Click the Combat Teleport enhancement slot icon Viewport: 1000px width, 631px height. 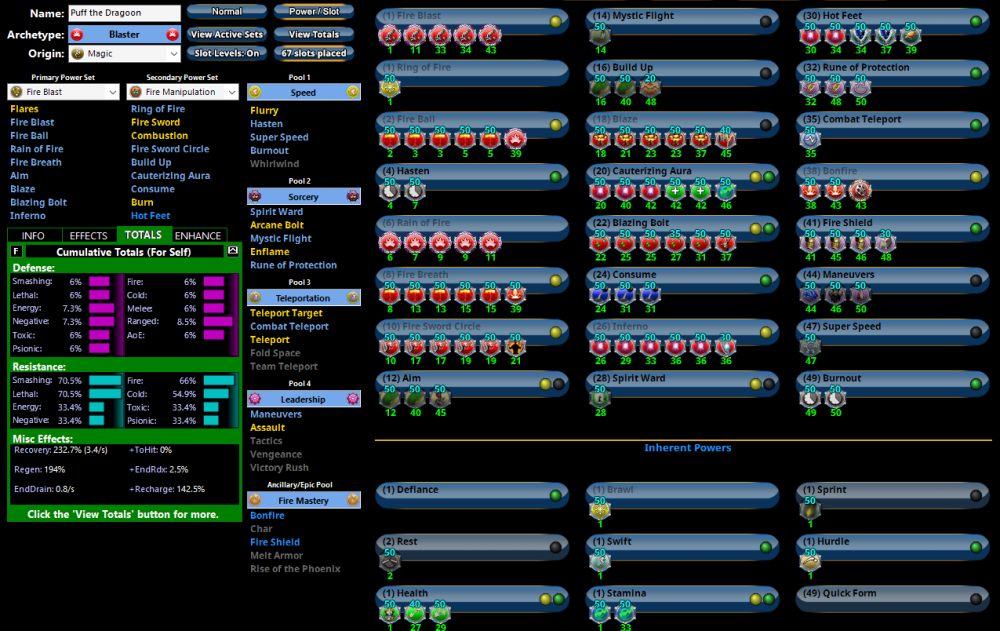809,139
